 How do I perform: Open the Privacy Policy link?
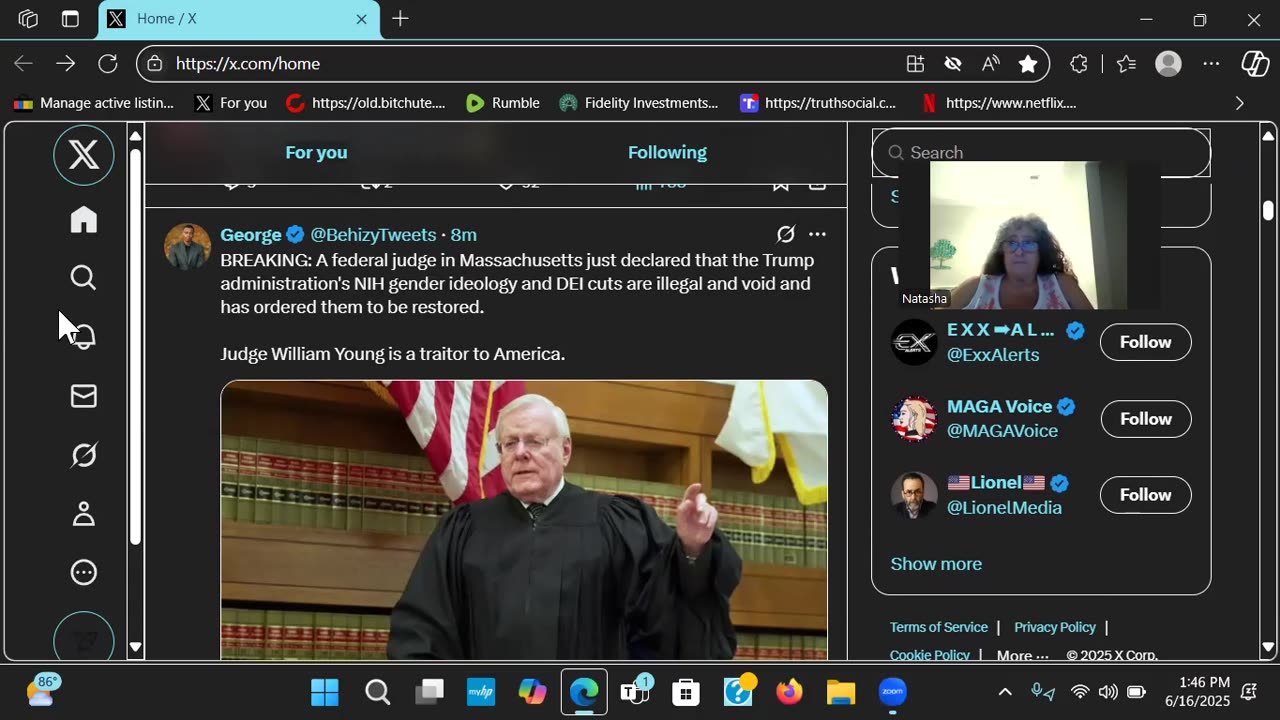1055,627
